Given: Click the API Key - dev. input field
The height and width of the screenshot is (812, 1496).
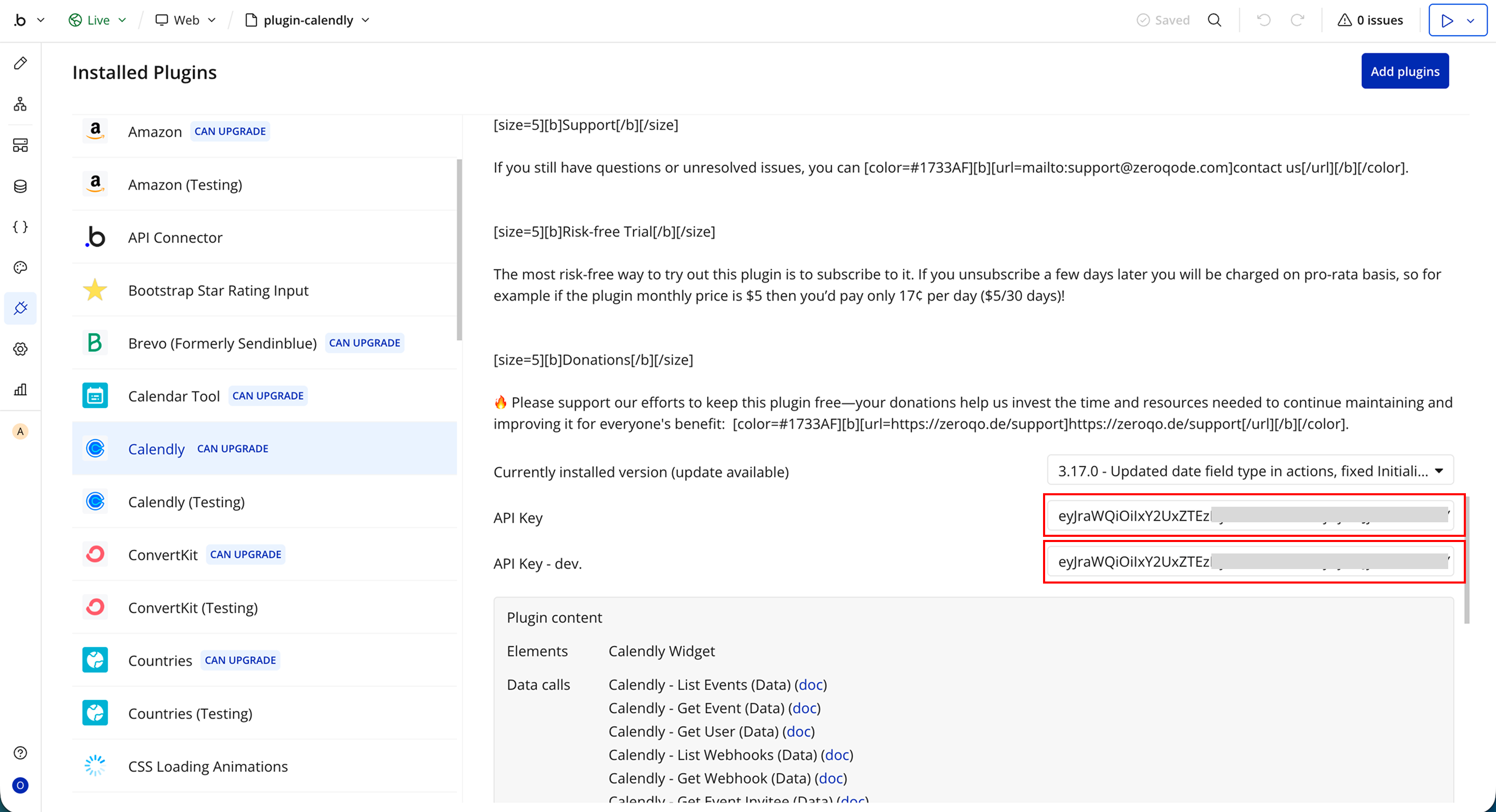Looking at the screenshot, I should 1250,561.
